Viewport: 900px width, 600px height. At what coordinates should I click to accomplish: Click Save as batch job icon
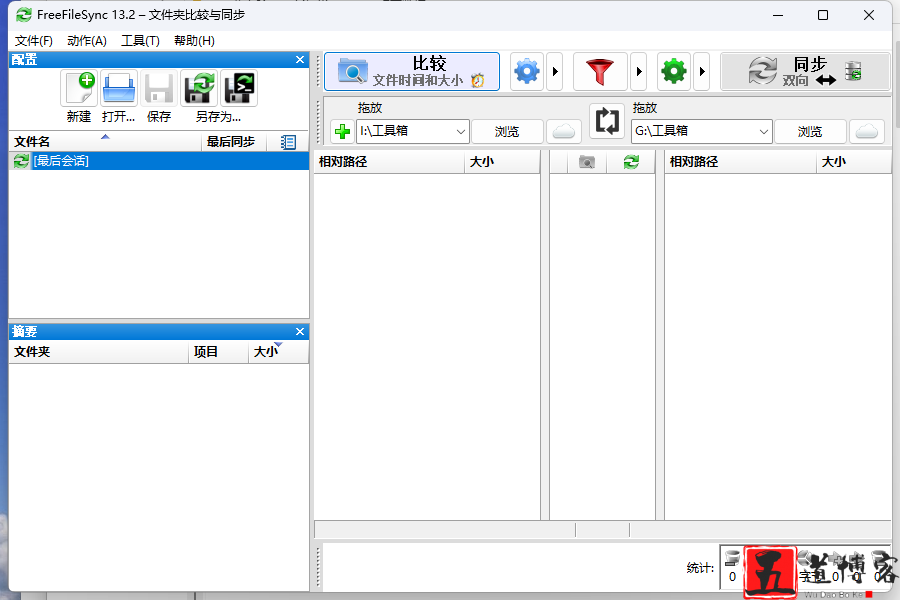[x=239, y=88]
